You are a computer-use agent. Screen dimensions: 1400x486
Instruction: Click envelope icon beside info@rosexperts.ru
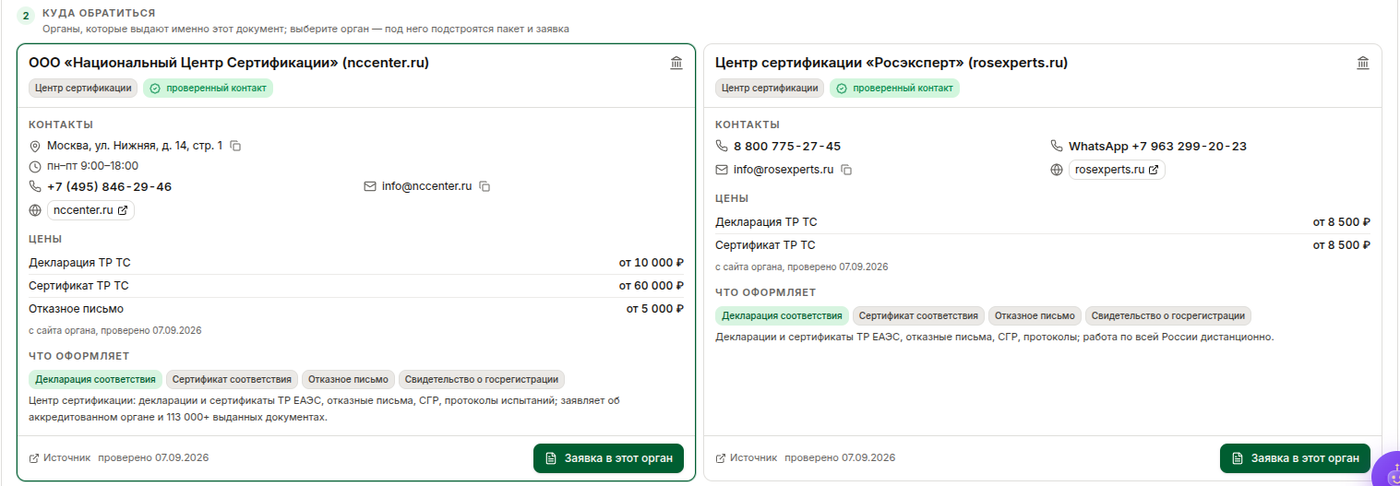click(x=722, y=170)
